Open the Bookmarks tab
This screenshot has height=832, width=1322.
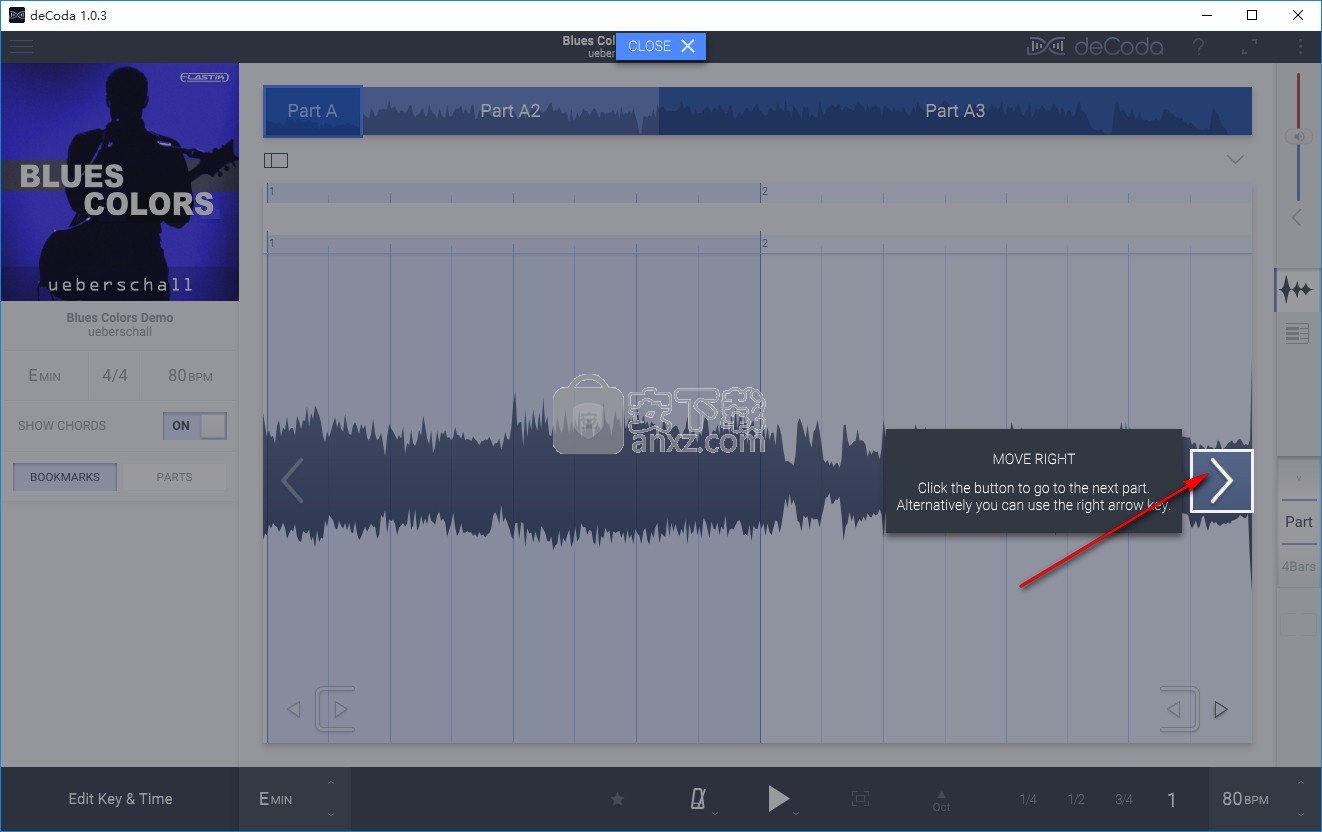(65, 477)
